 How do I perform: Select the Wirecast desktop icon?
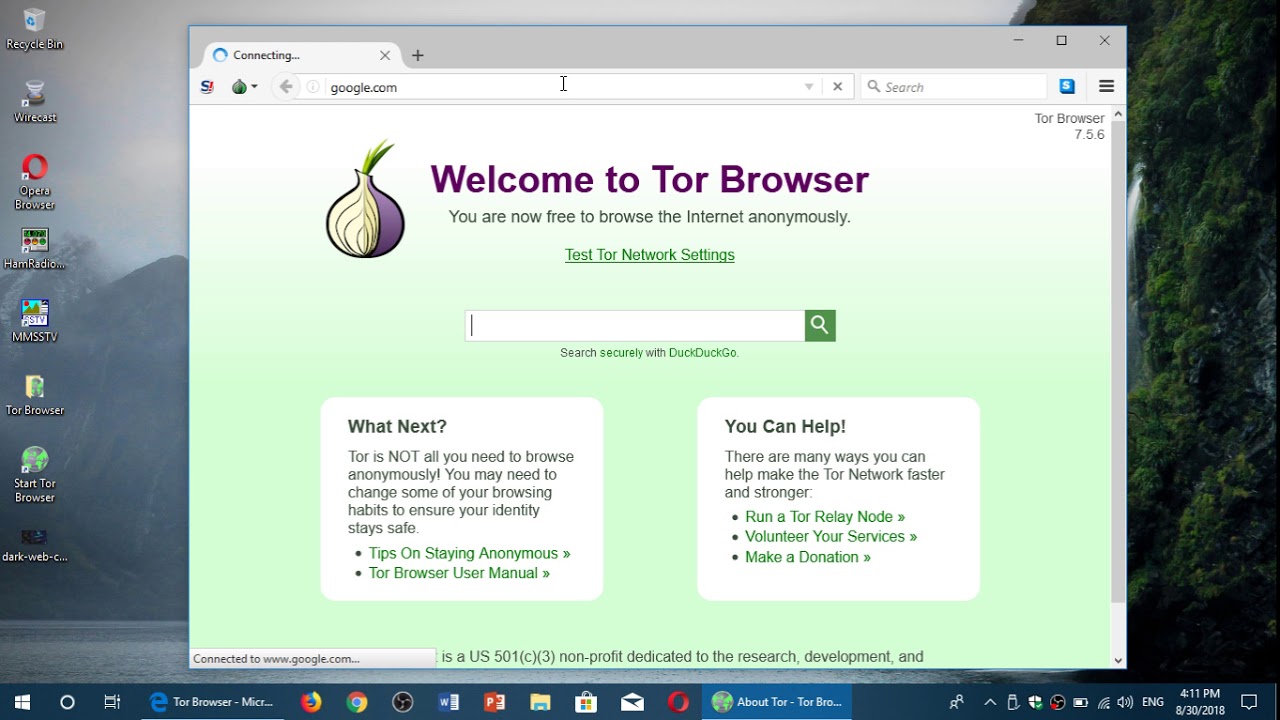point(35,102)
